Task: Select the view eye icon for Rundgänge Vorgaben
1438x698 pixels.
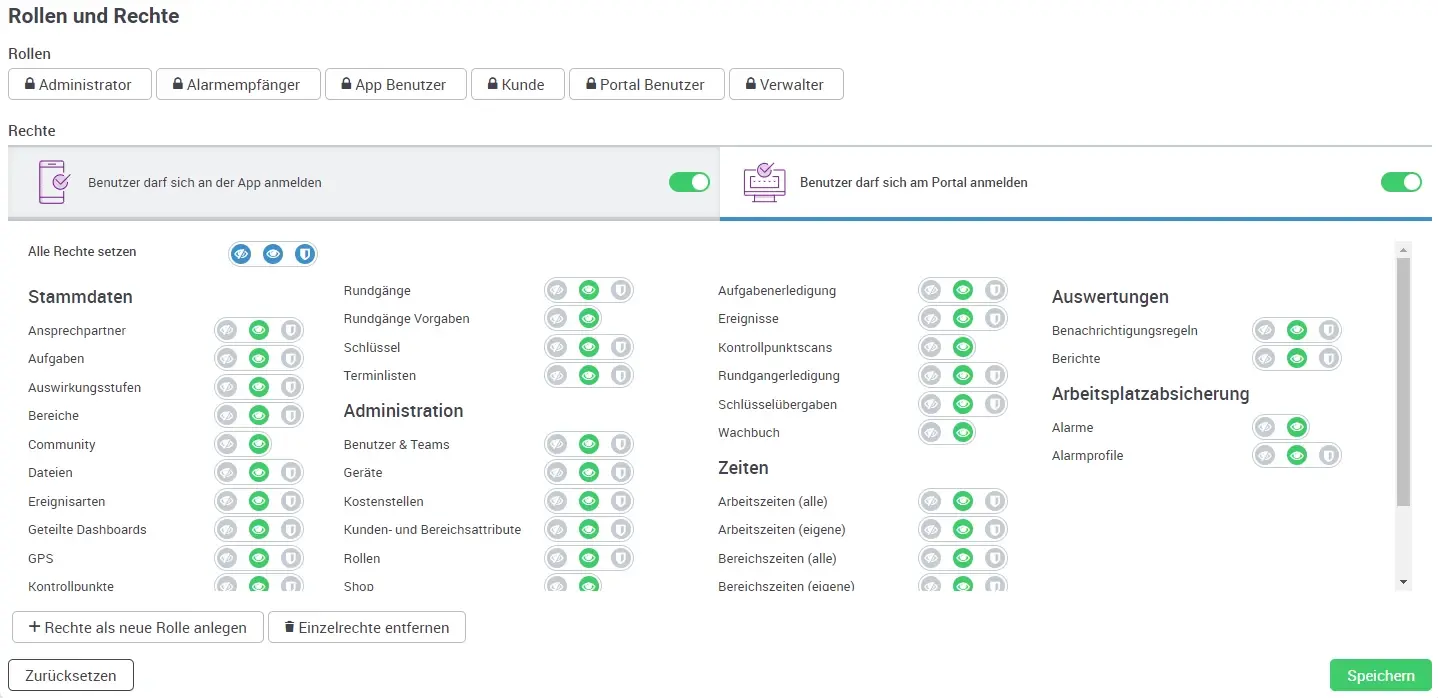Action: point(588,318)
